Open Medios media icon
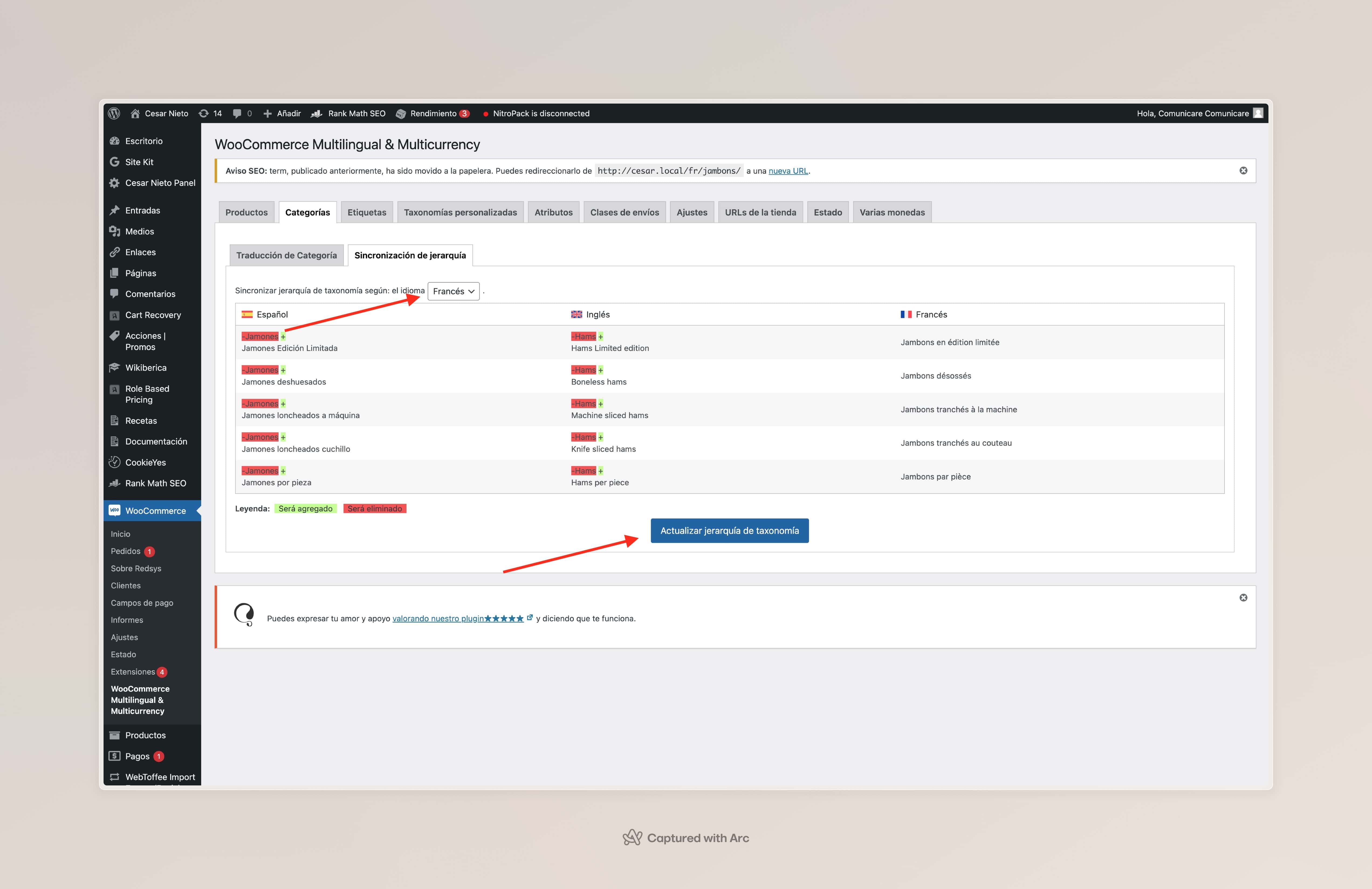Image resolution: width=1372 pixels, height=889 pixels. pyautogui.click(x=114, y=231)
